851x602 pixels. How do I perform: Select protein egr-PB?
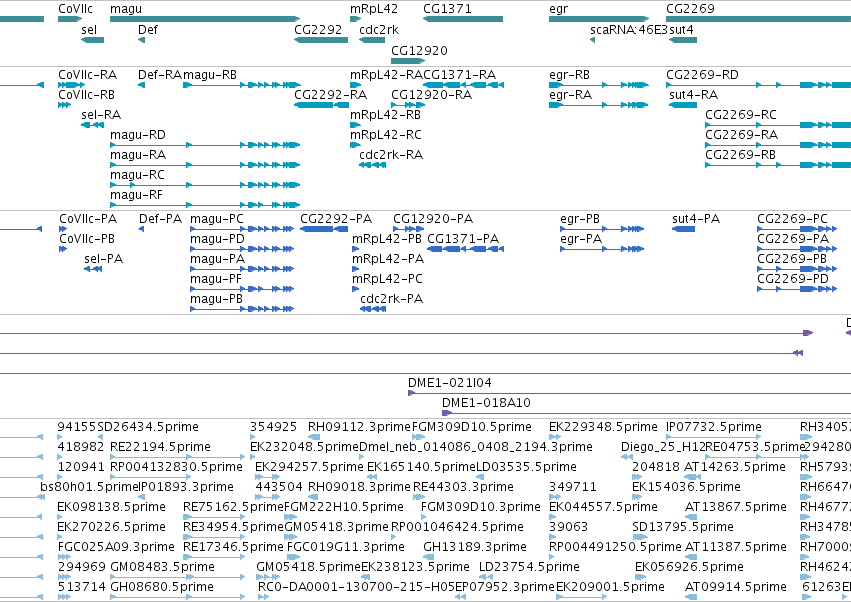580,219
